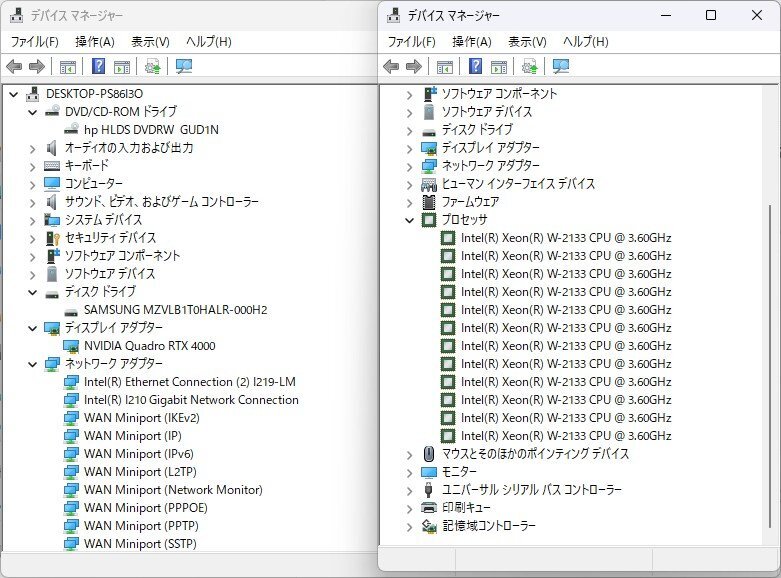Minimize the right Device Manager window
The image size is (781, 578).
666,15
